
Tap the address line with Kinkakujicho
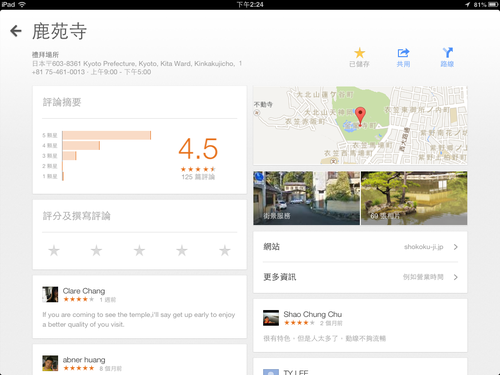pyautogui.click(x=137, y=63)
